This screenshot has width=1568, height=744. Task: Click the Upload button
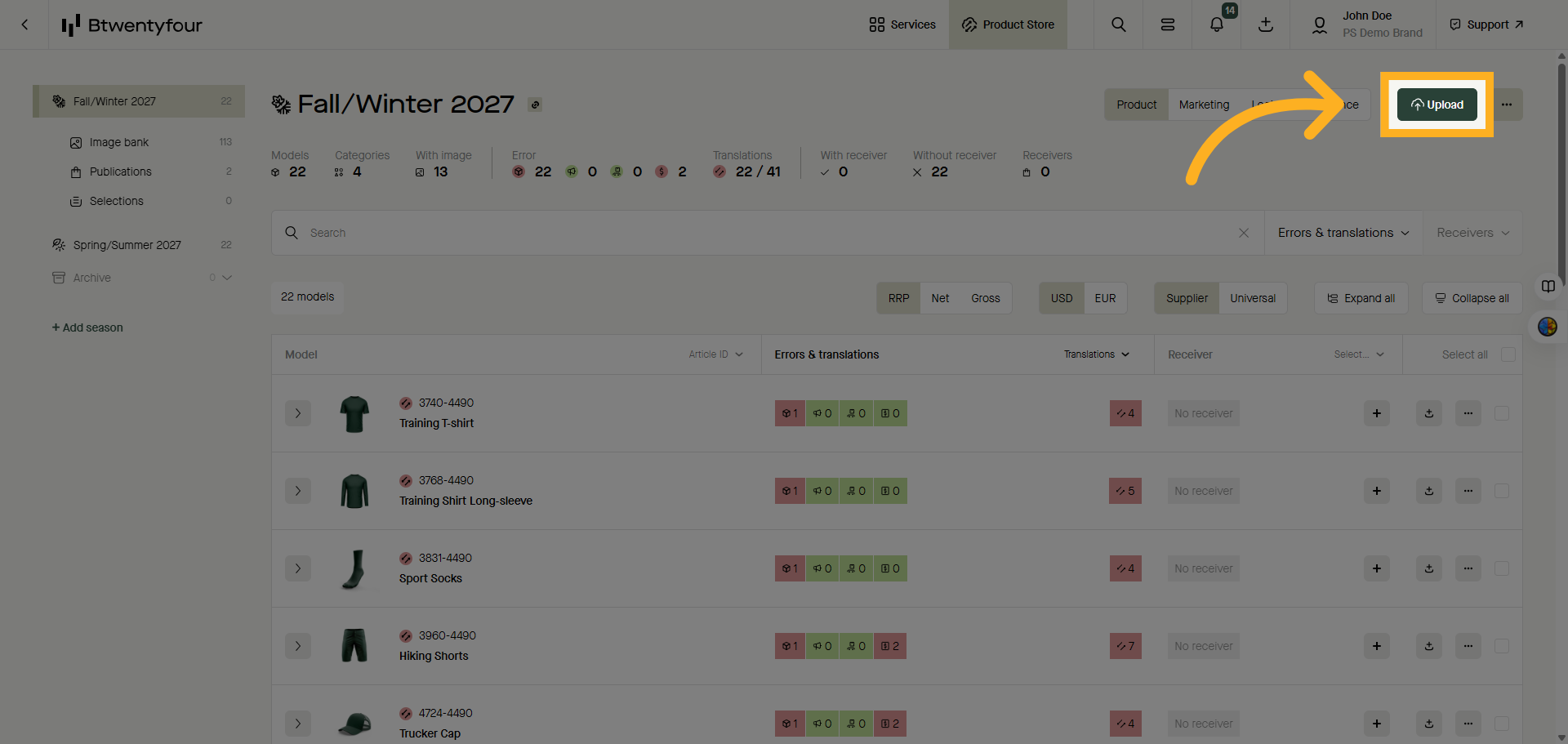coord(1437,105)
